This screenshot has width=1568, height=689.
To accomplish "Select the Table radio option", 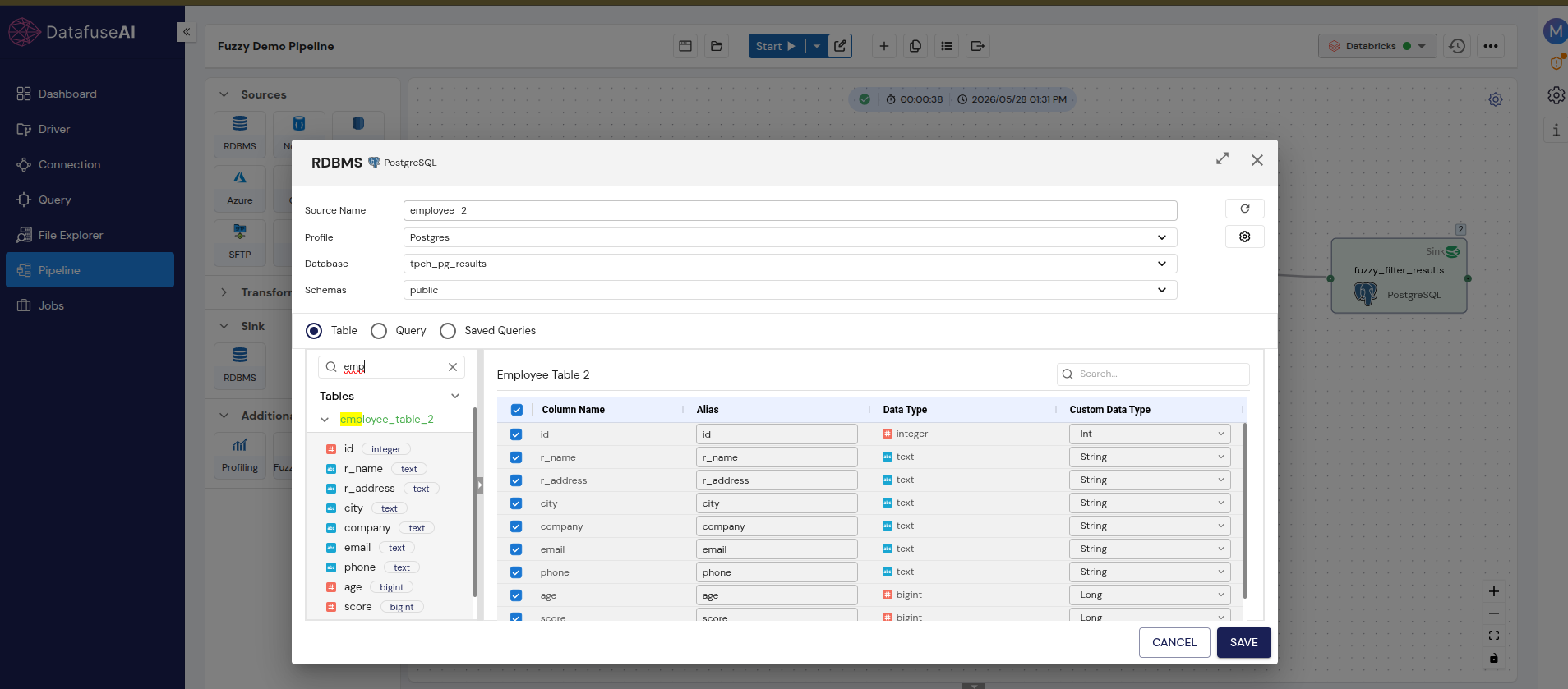I will (x=314, y=331).
